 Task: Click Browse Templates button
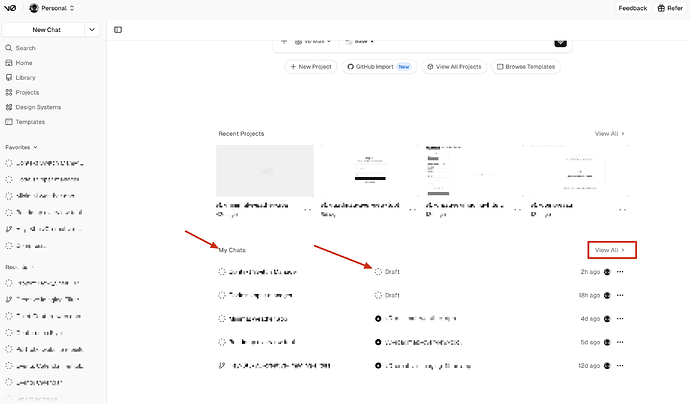click(526, 67)
